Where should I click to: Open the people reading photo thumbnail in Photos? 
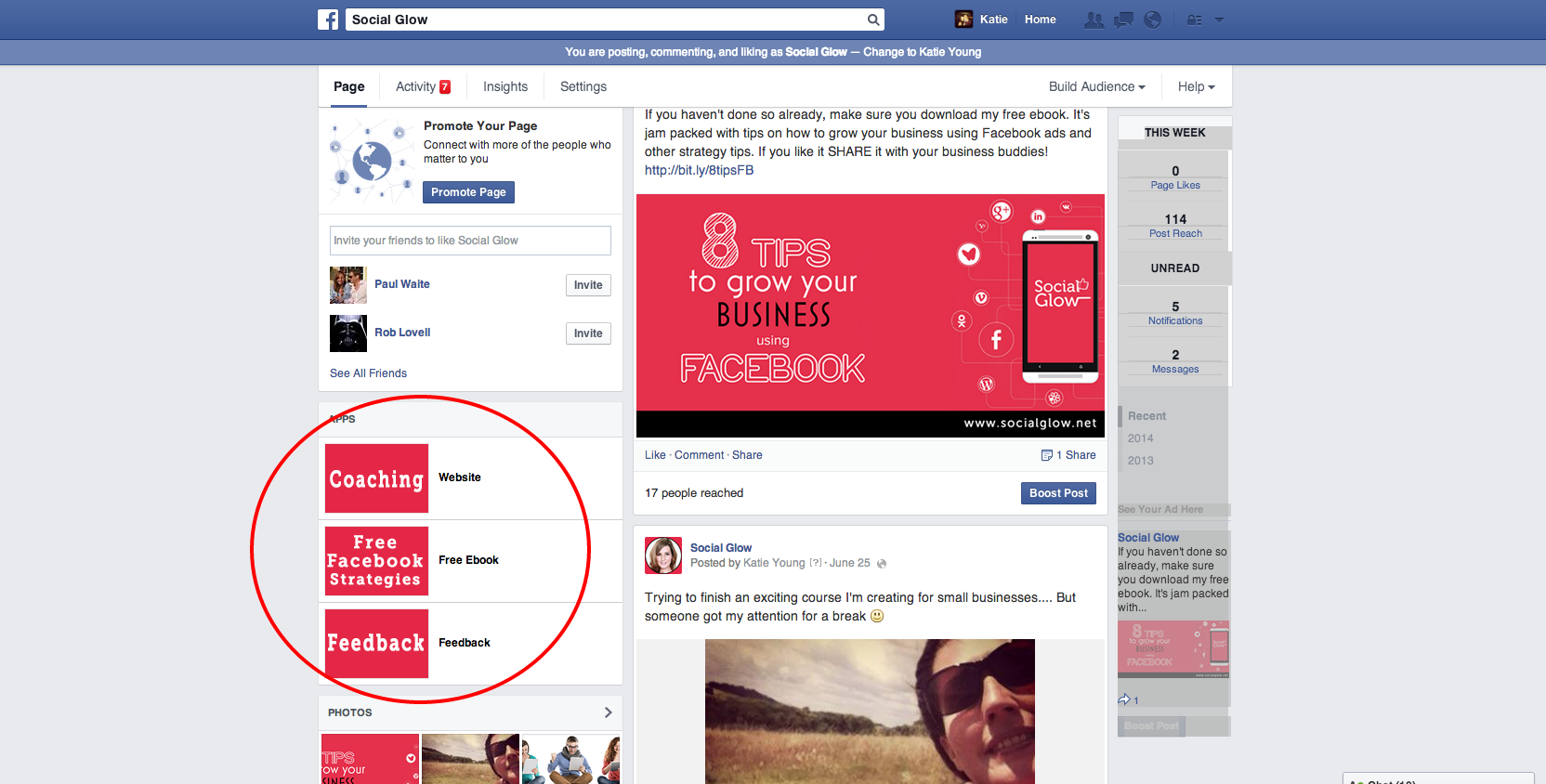(570, 759)
